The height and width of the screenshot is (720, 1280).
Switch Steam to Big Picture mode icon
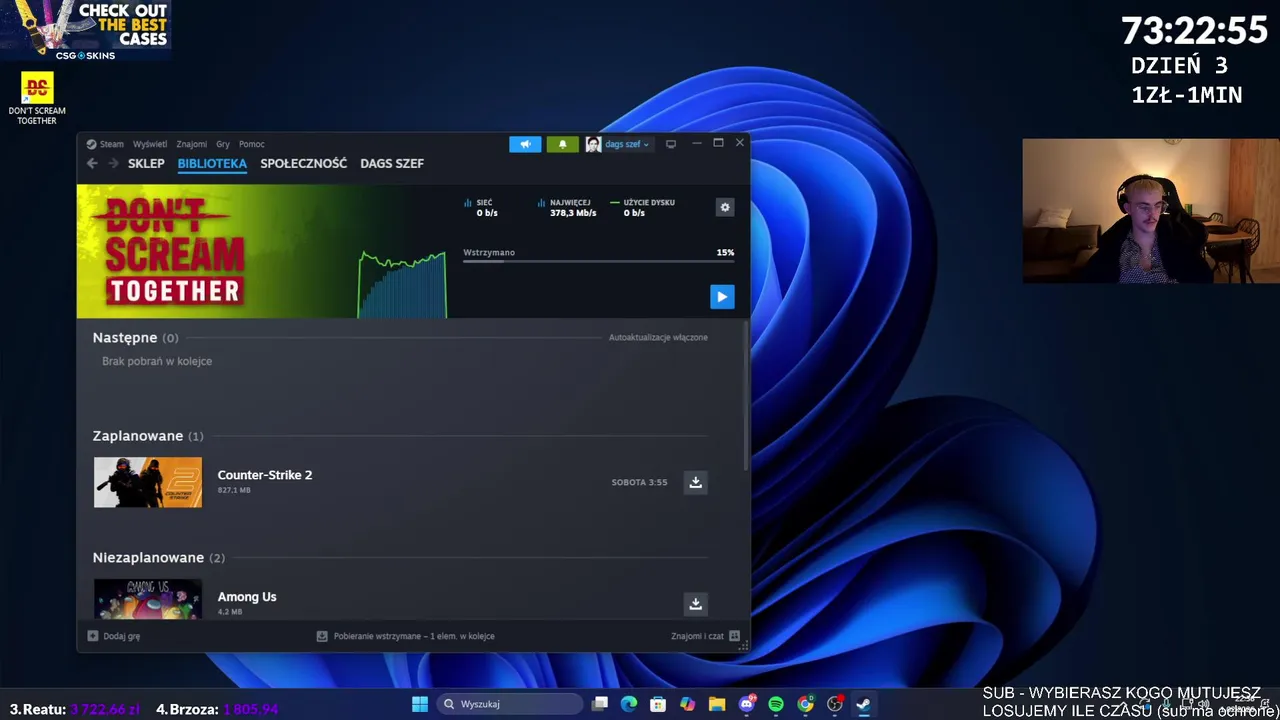coord(671,144)
